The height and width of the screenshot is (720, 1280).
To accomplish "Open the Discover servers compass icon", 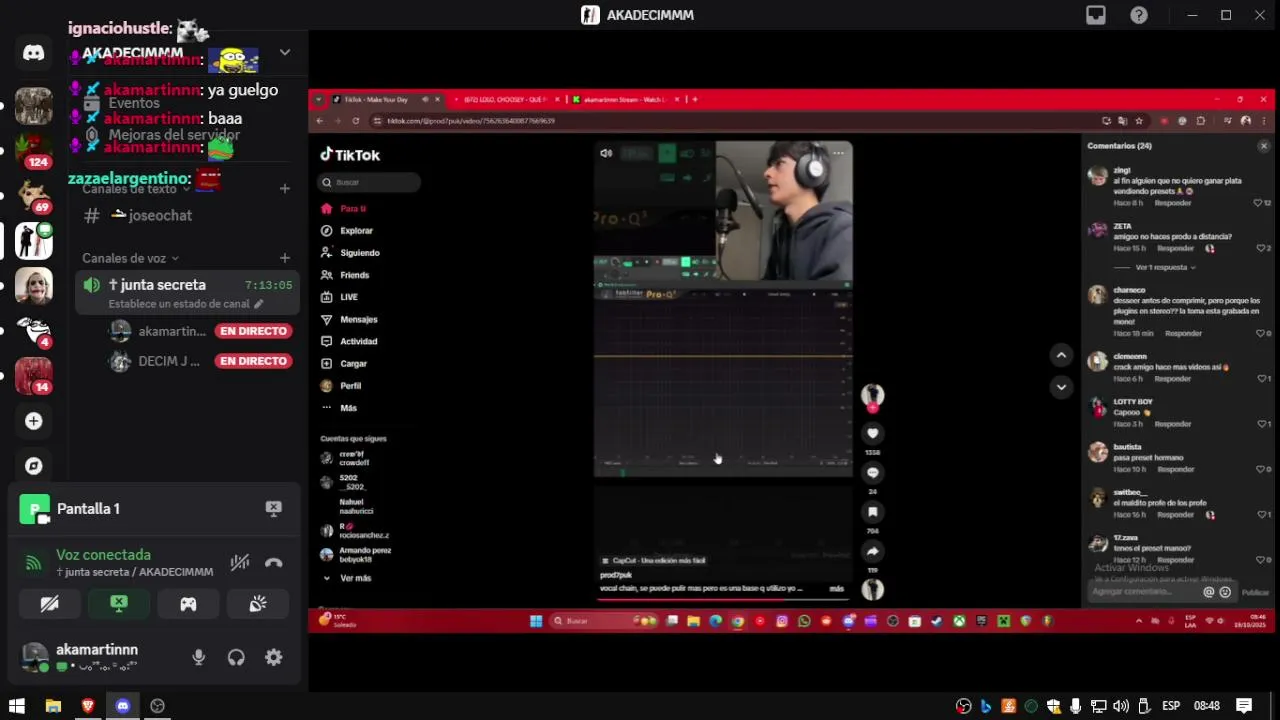I will [x=33, y=466].
